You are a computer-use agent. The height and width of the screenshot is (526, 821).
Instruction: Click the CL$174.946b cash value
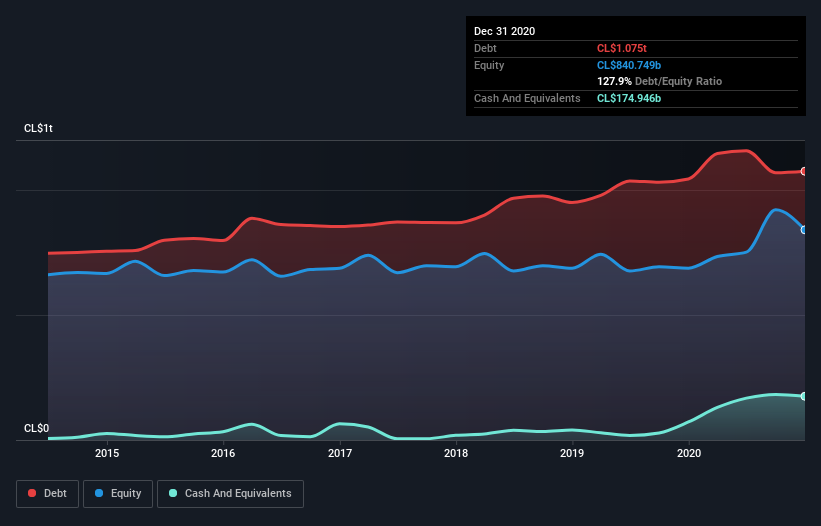tap(629, 98)
